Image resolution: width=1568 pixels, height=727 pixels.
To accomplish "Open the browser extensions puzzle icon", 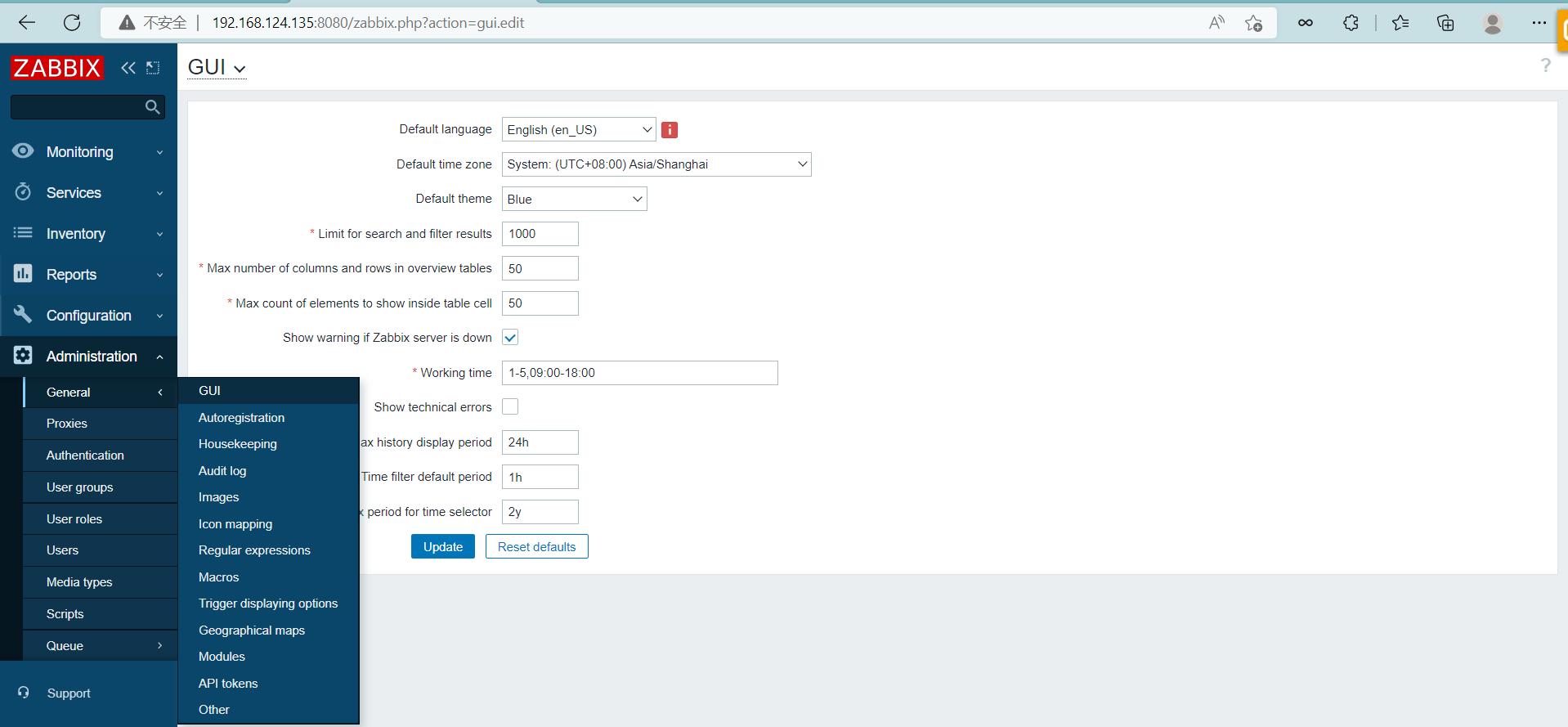I will pos(1351,23).
